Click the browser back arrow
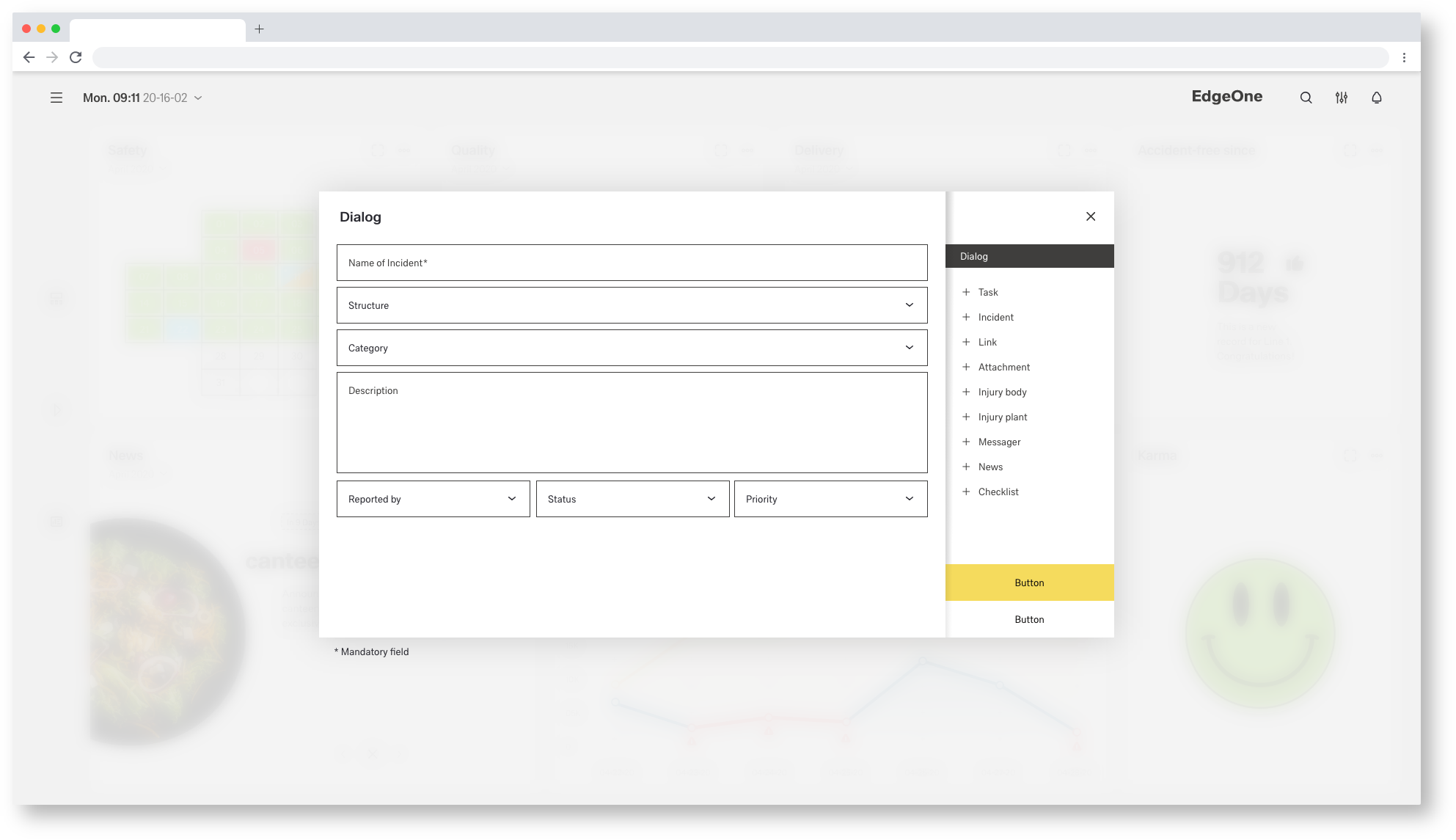 [29, 57]
